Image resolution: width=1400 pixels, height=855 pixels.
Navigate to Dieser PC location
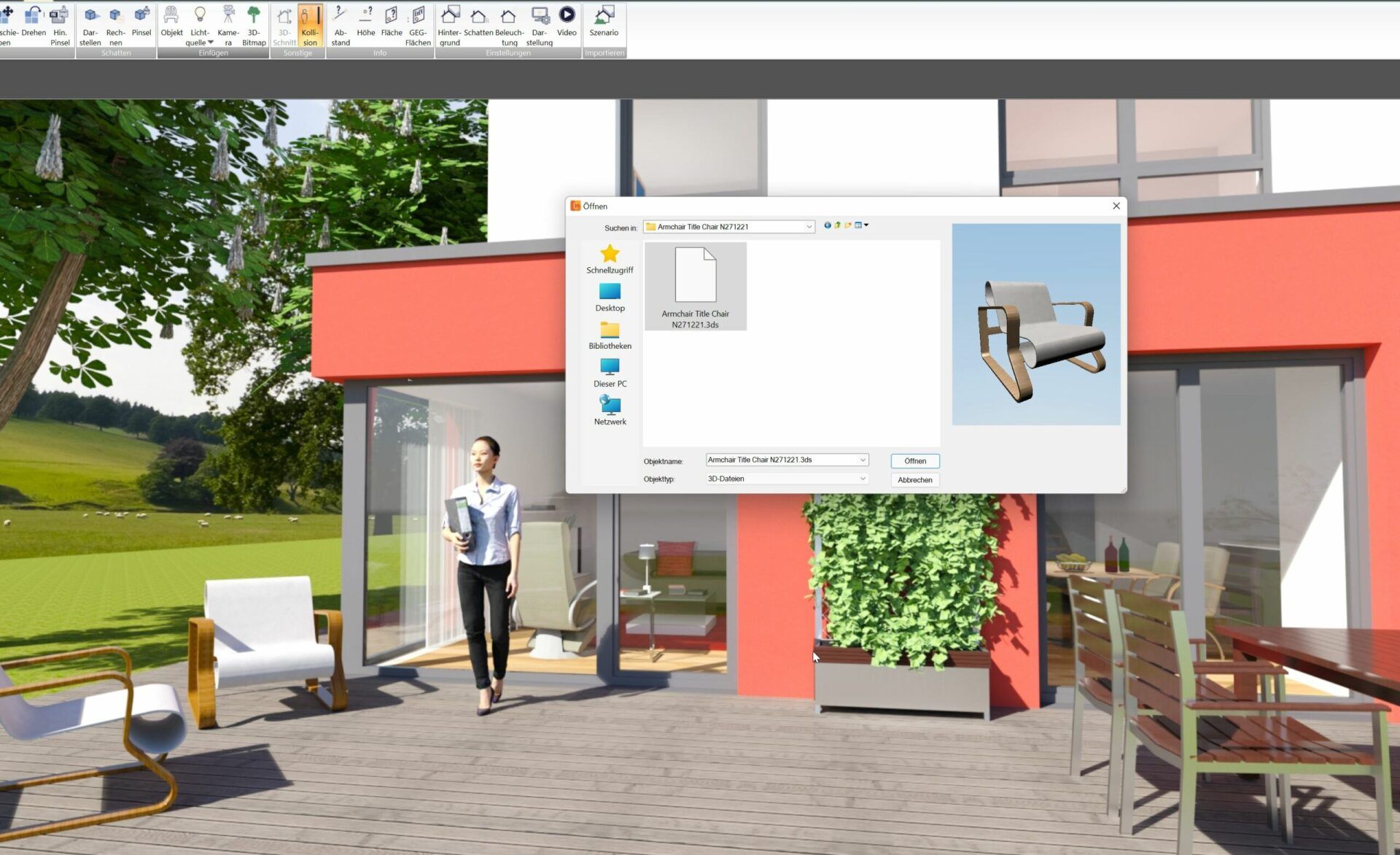coord(610,373)
